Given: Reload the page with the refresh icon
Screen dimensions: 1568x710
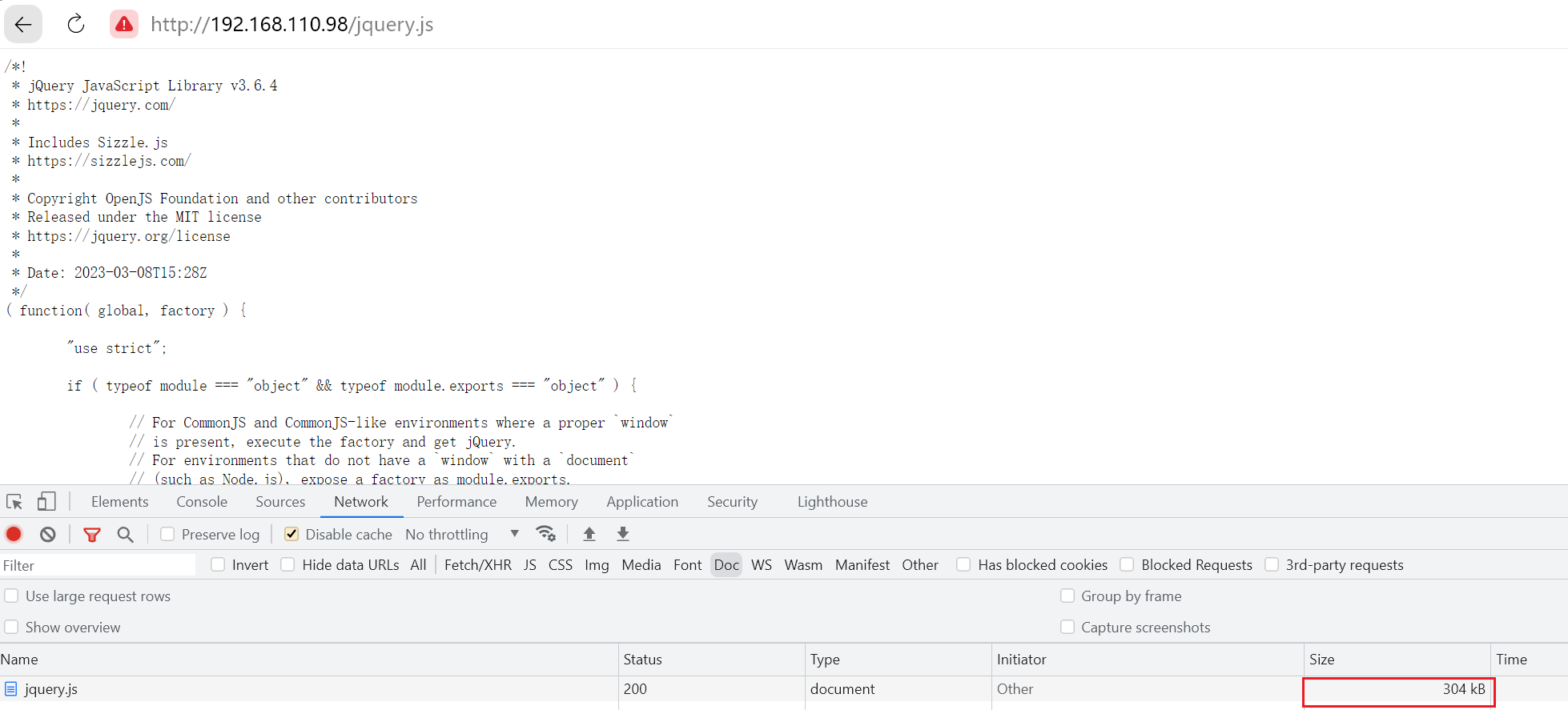Looking at the screenshot, I should click(x=76, y=24).
